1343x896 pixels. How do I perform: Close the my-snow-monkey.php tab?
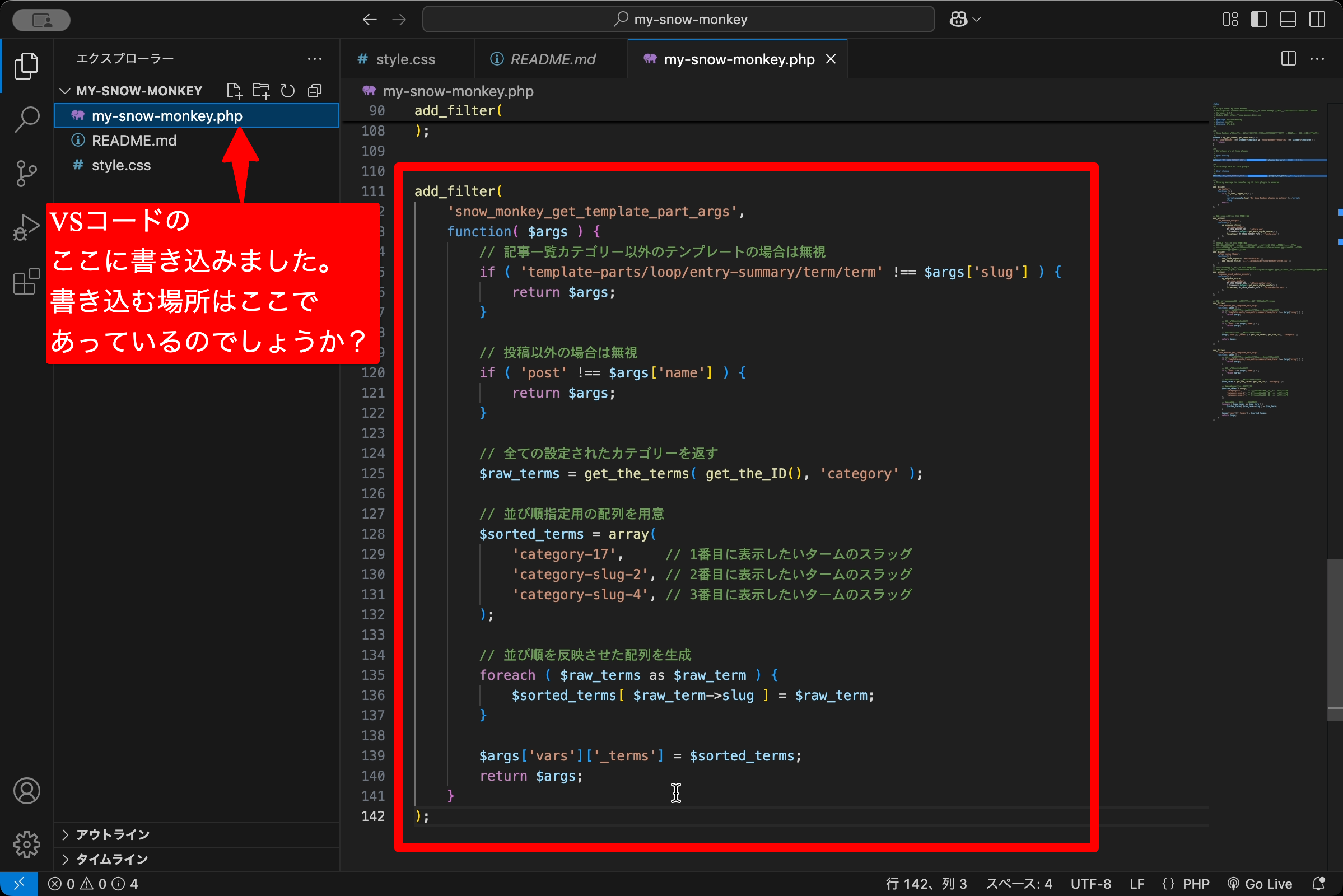click(x=831, y=59)
